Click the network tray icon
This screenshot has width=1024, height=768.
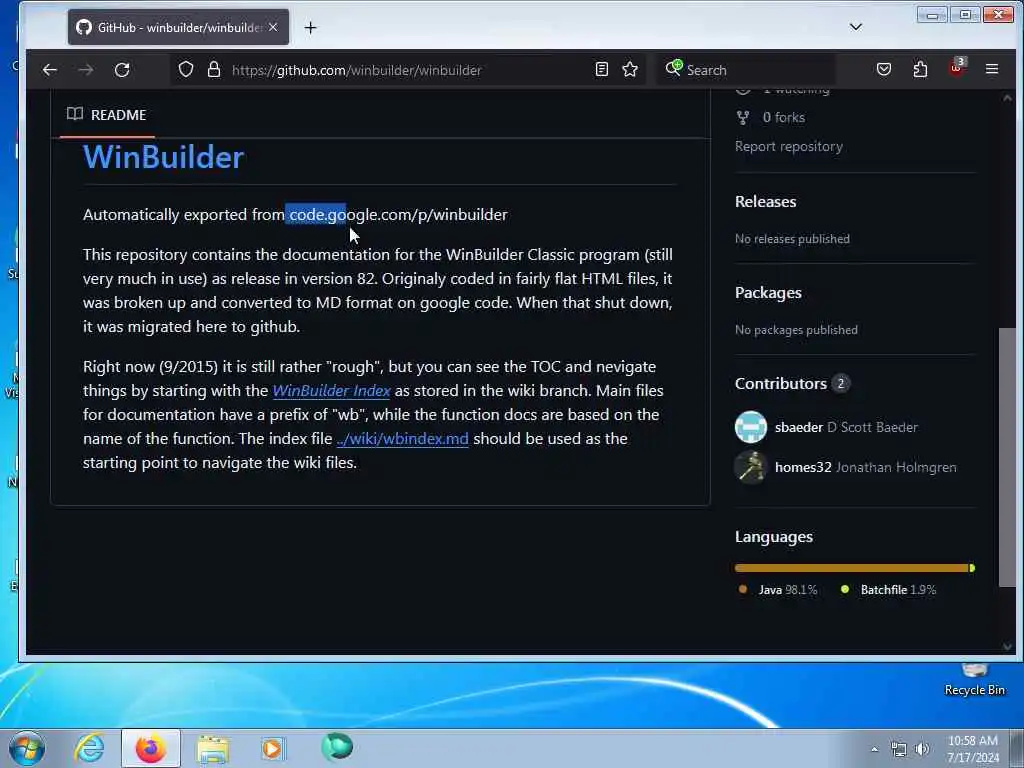899,749
